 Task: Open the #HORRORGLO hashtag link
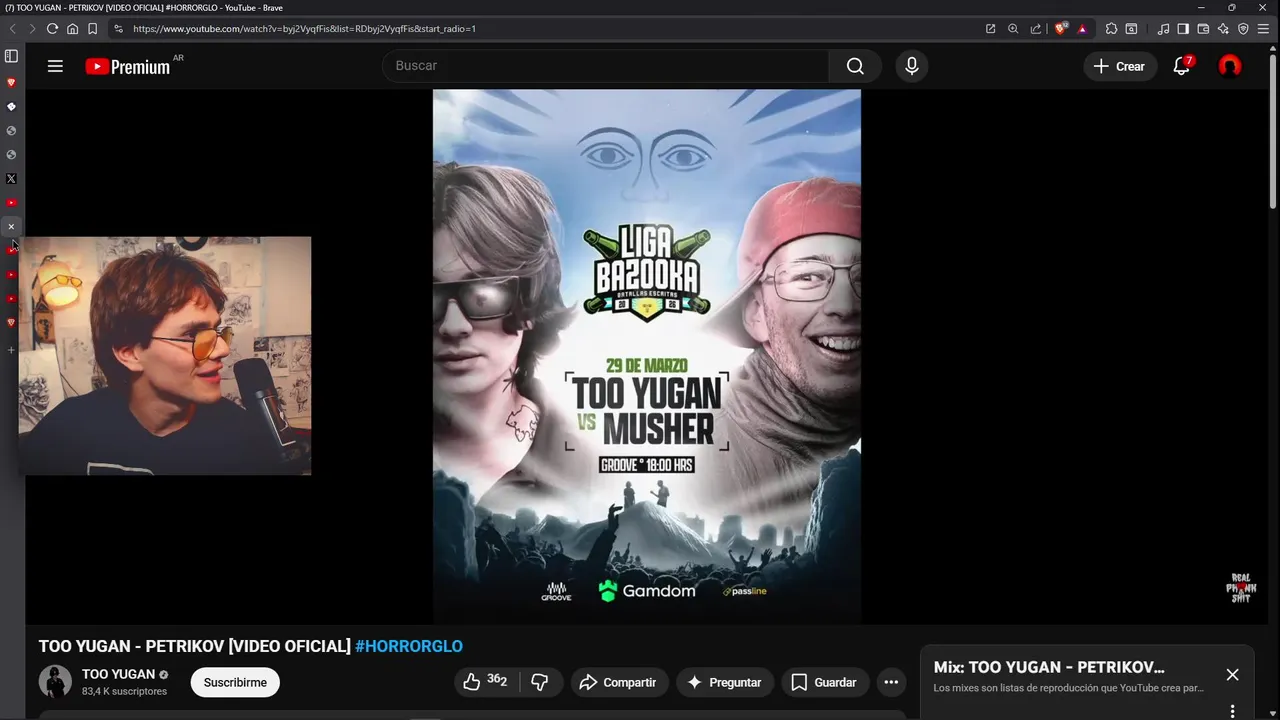tap(409, 646)
